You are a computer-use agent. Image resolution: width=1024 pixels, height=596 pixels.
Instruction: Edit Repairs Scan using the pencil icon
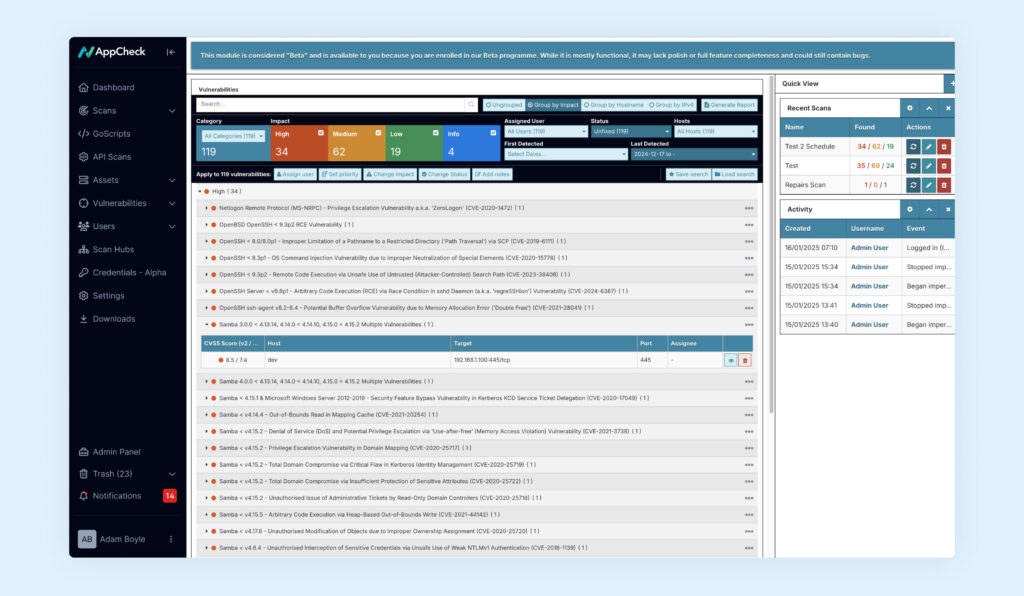pos(927,185)
